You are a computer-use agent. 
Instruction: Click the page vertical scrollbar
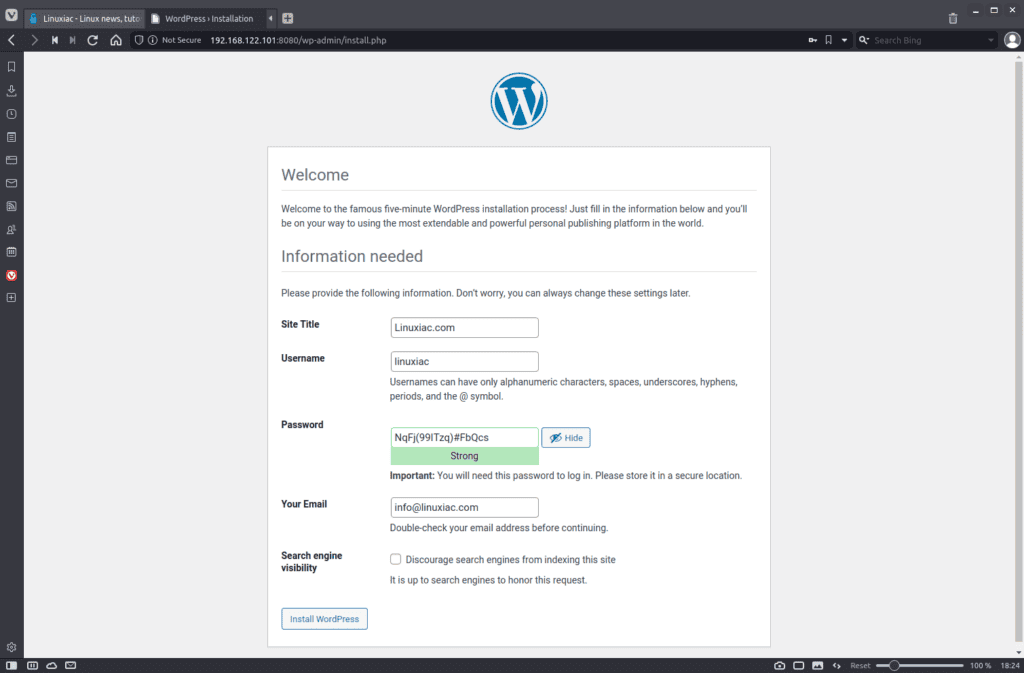(1018, 349)
